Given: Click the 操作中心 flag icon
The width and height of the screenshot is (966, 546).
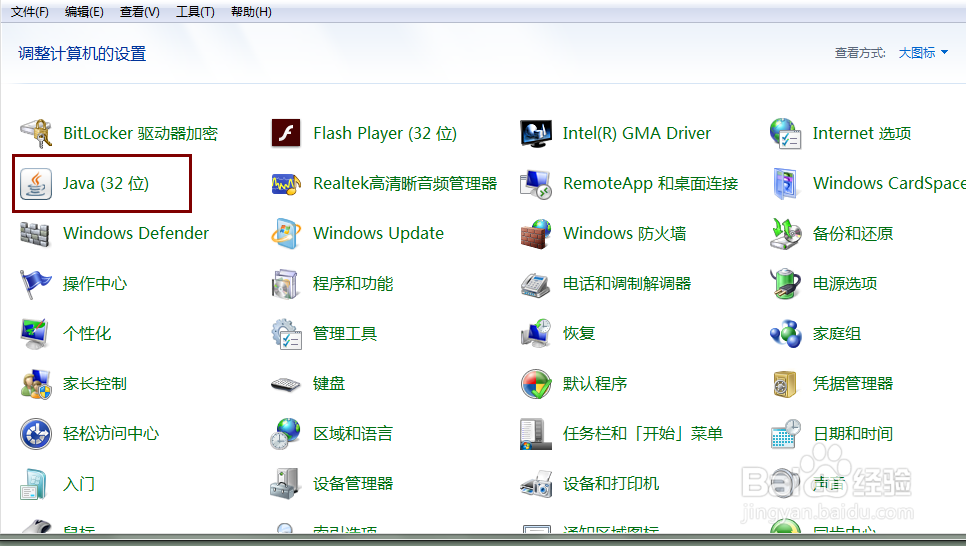Looking at the screenshot, I should (36, 283).
